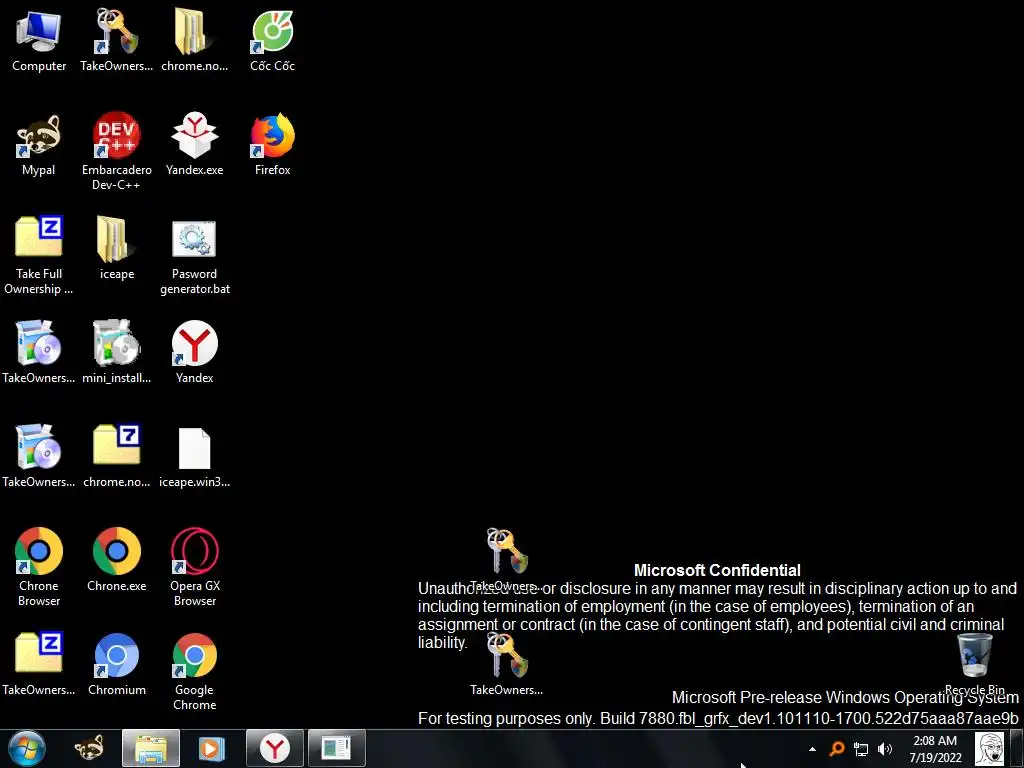The image size is (1024, 768).
Task: Click the Yandex shortcut on the desktop
Action: [x=195, y=352]
